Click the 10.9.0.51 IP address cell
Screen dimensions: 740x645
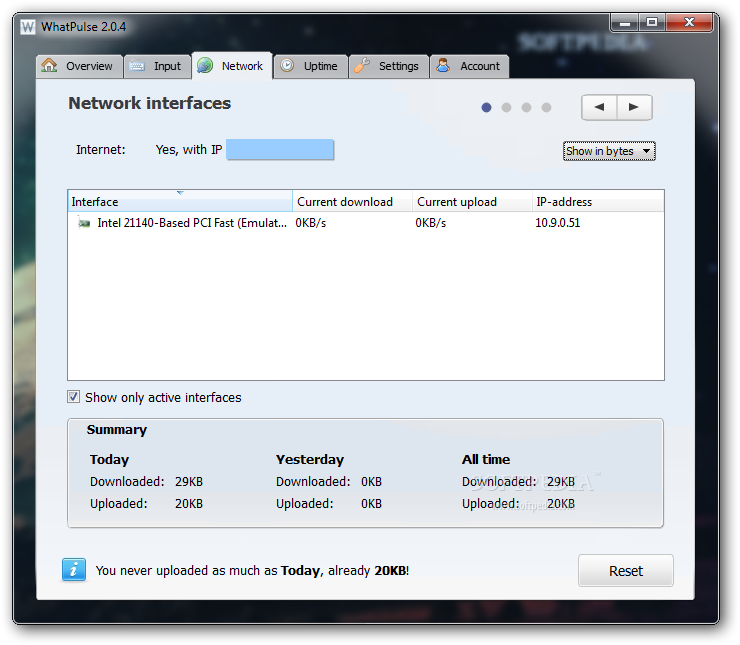pos(557,223)
